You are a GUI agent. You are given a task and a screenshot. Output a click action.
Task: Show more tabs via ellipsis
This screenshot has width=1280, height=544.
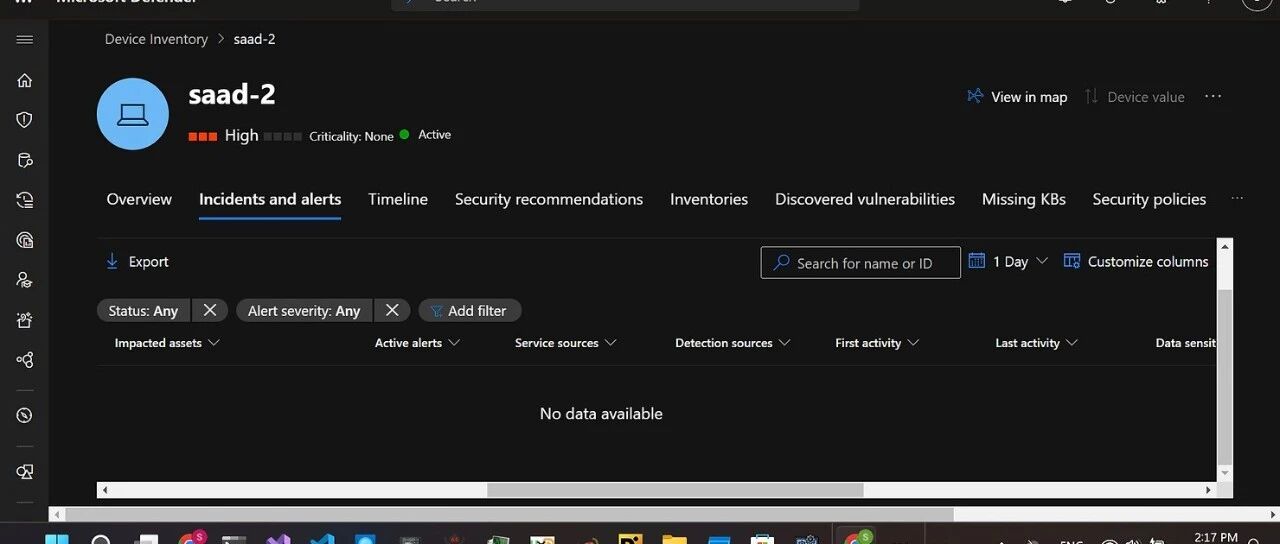pyautogui.click(x=1237, y=198)
